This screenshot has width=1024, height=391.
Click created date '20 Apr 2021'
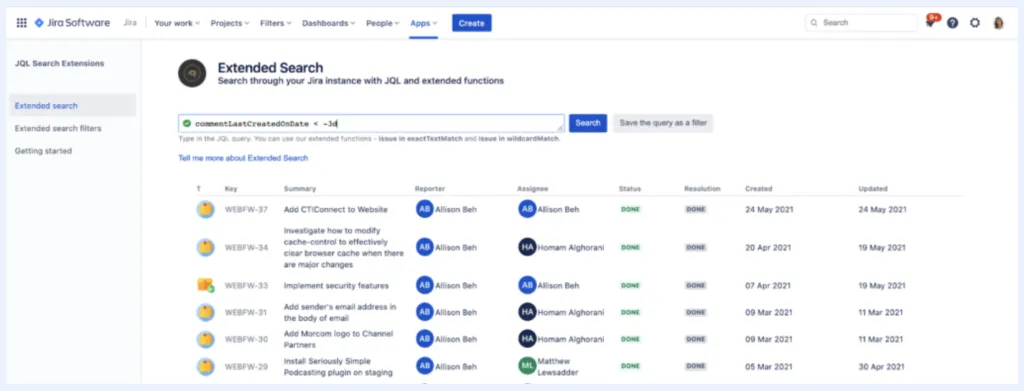point(767,247)
